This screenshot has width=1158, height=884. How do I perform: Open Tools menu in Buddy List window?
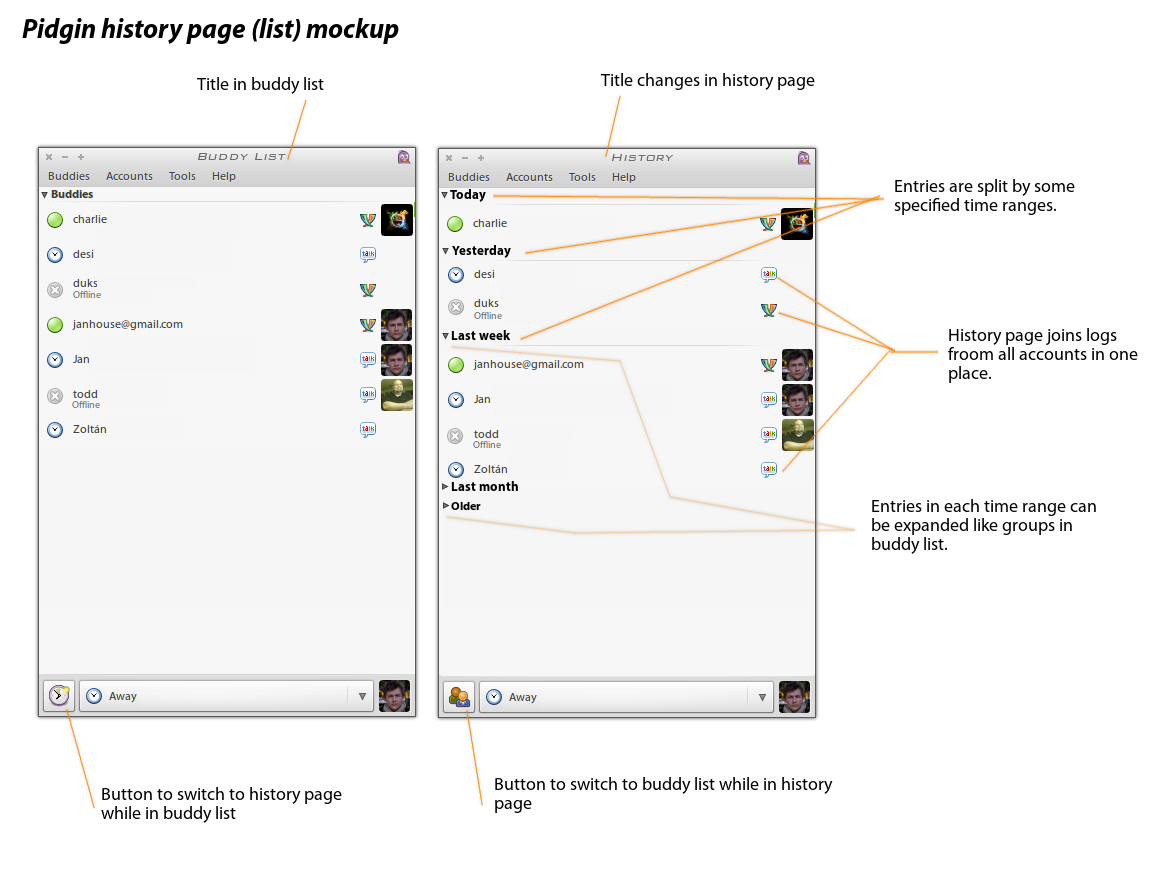click(182, 176)
